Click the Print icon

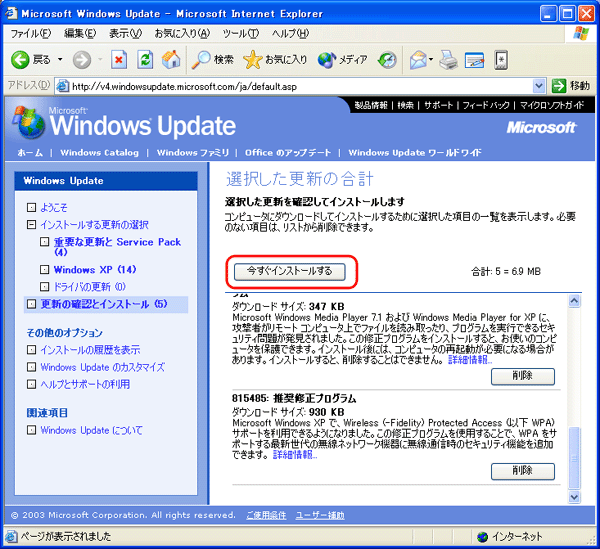[448, 60]
